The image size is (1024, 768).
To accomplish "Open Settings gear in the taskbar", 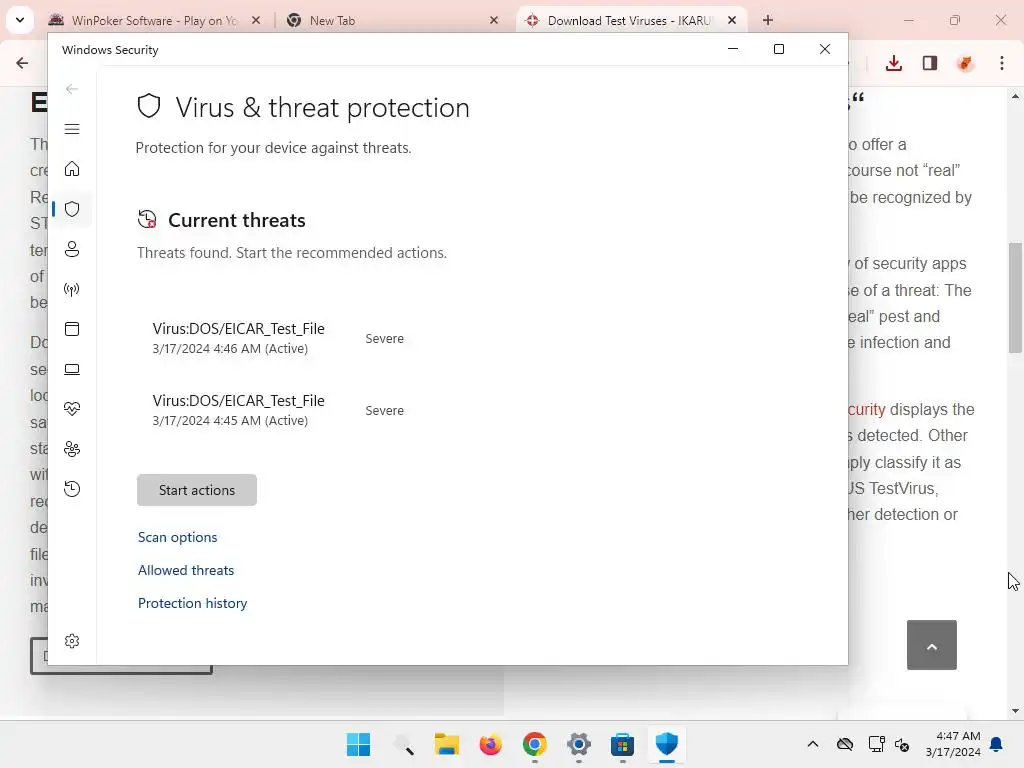I will click(579, 744).
